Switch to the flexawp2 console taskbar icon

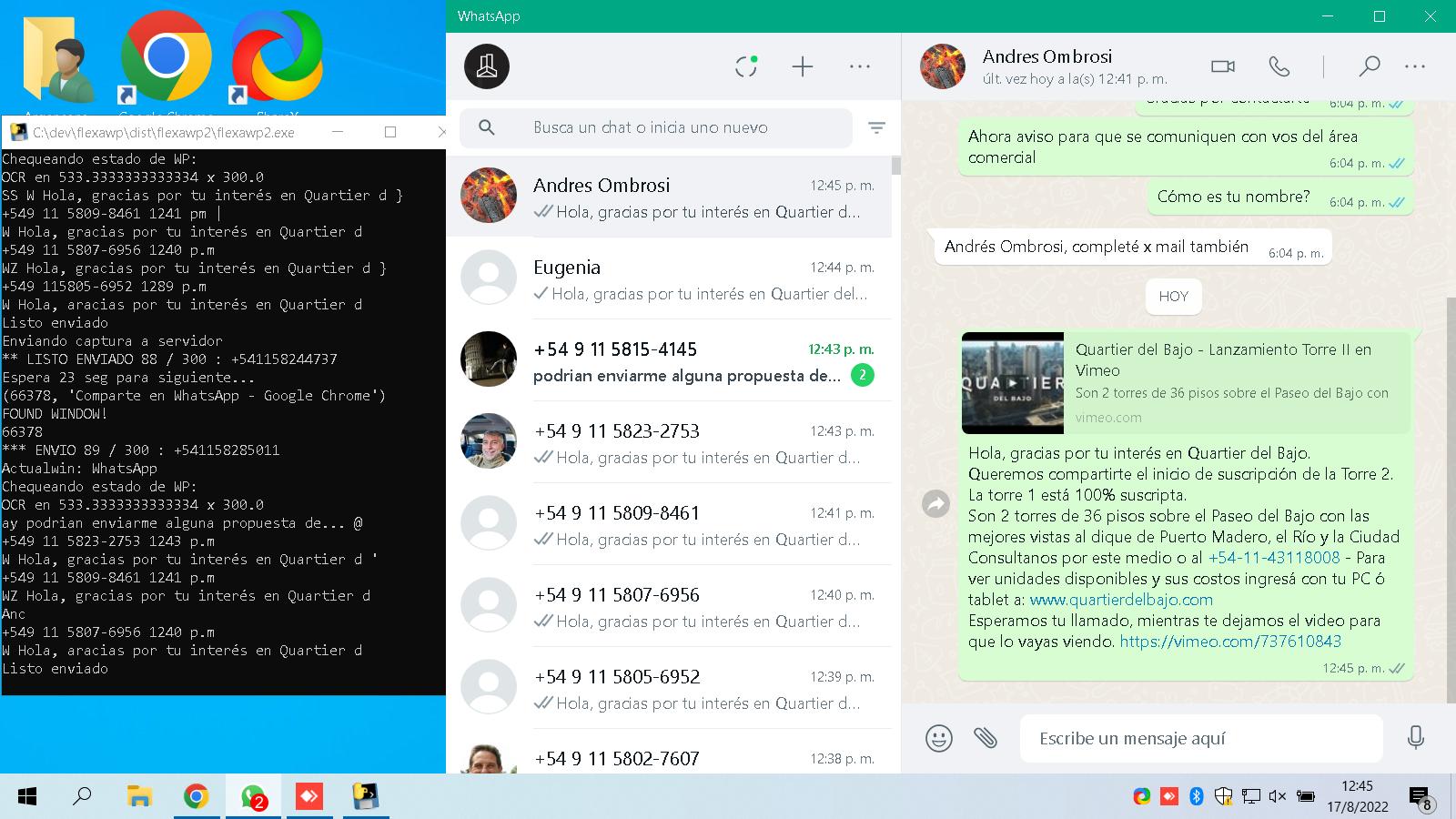click(366, 797)
